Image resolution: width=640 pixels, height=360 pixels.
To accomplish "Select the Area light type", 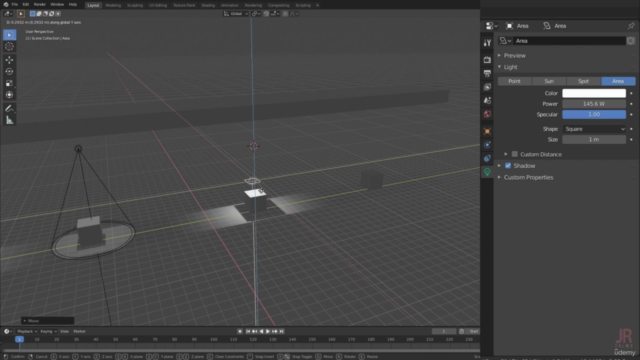I will (x=618, y=81).
